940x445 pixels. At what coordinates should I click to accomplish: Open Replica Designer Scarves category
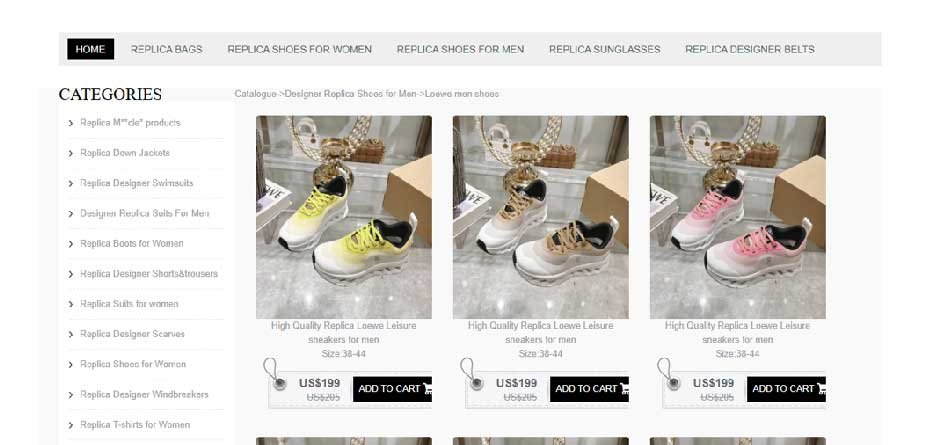click(132, 334)
